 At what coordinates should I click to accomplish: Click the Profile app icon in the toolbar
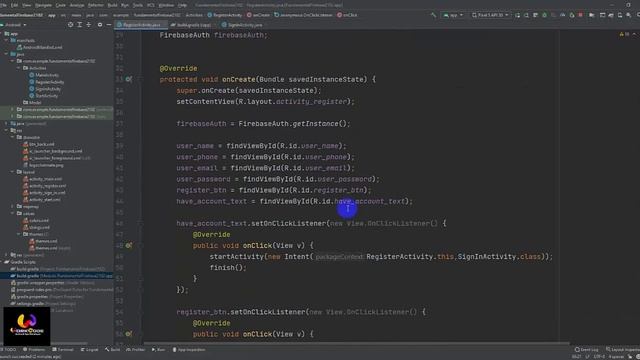click(x=562, y=15)
